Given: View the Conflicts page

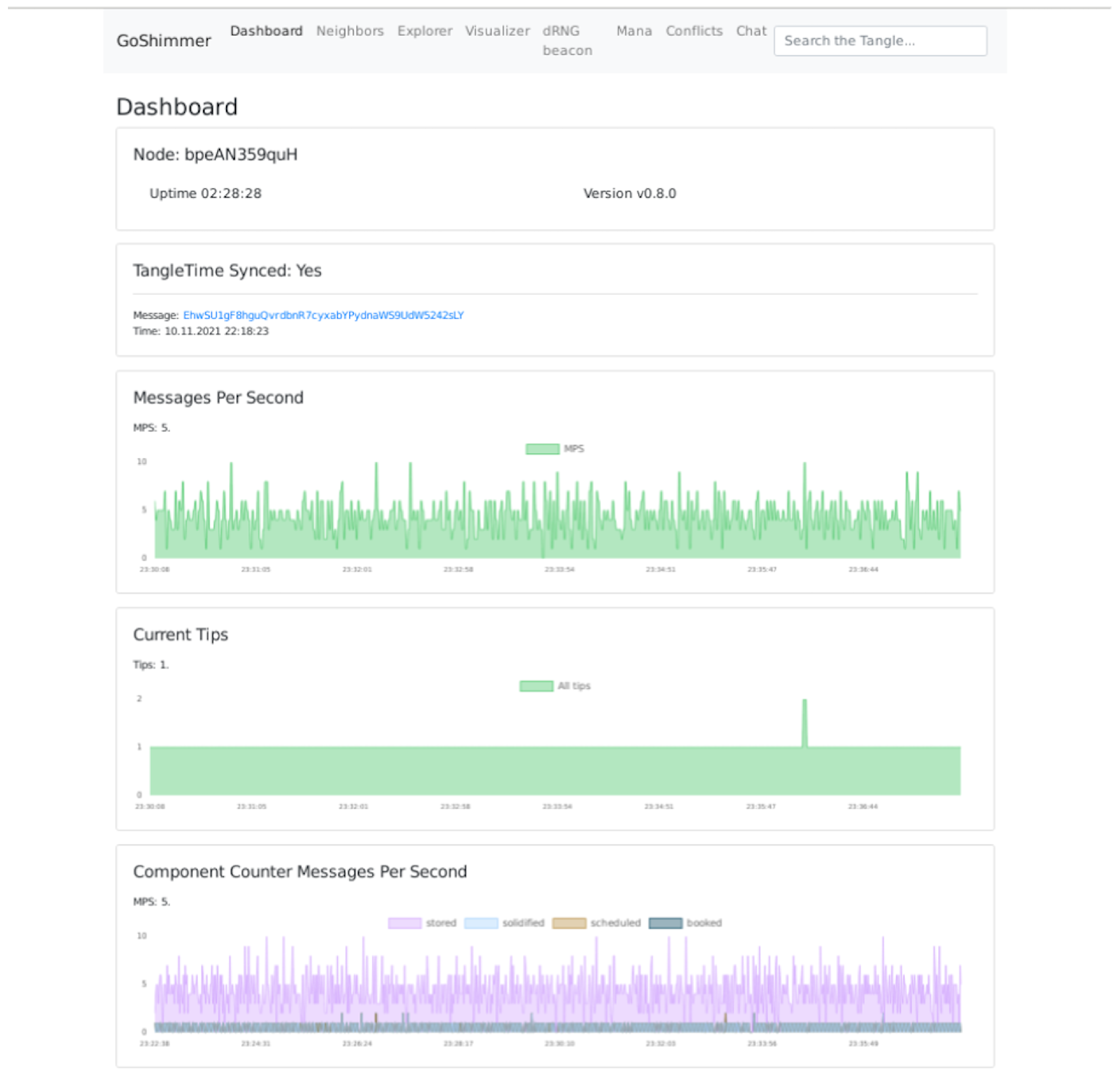Looking at the screenshot, I should tap(694, 31).
